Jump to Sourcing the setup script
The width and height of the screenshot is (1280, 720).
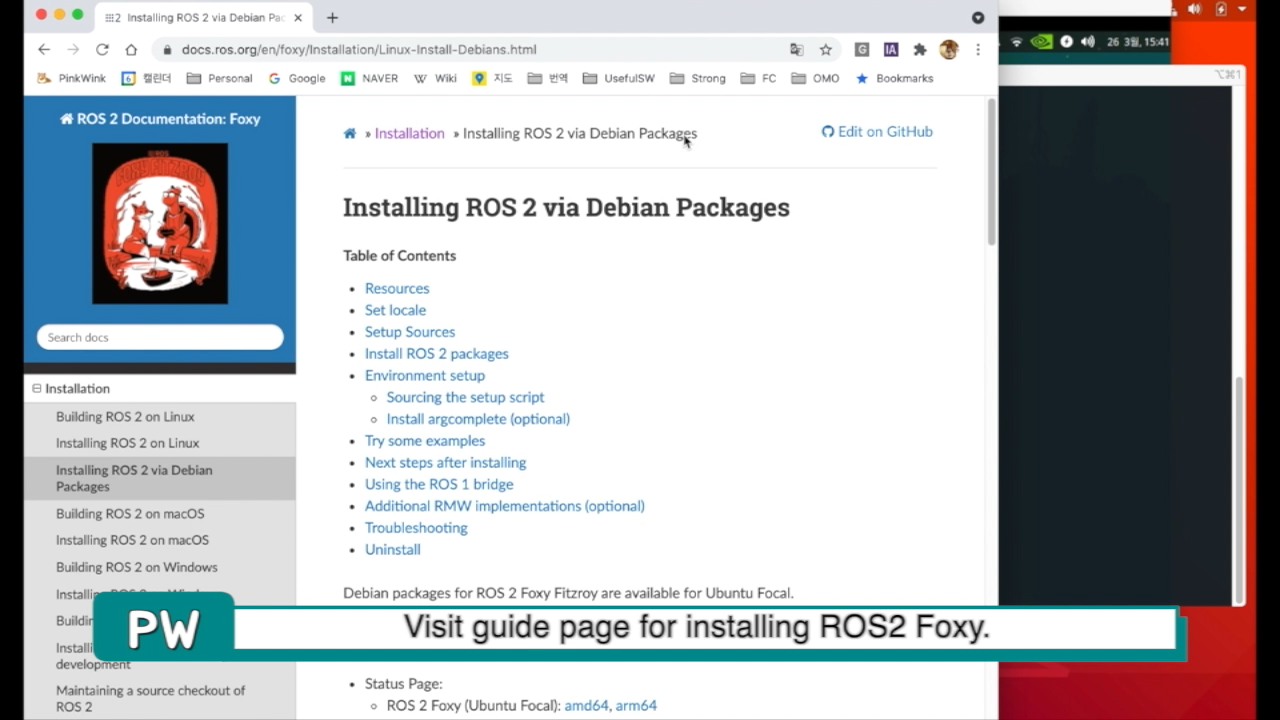(x=465, y=397)
